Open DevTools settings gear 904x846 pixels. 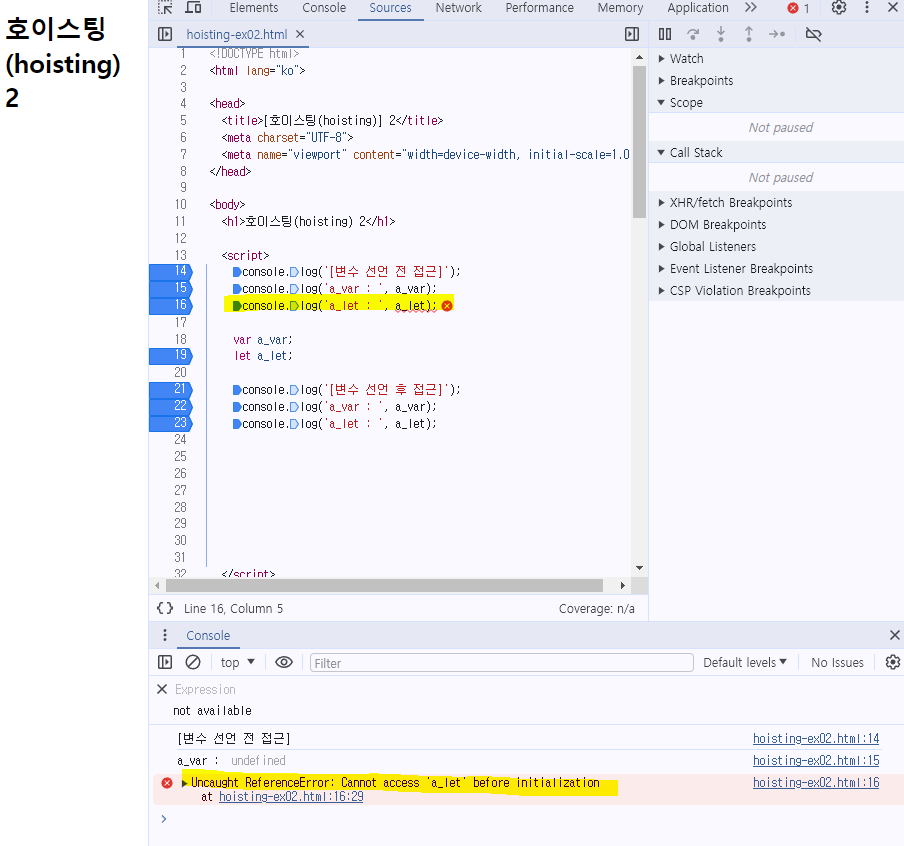point(839,7)
